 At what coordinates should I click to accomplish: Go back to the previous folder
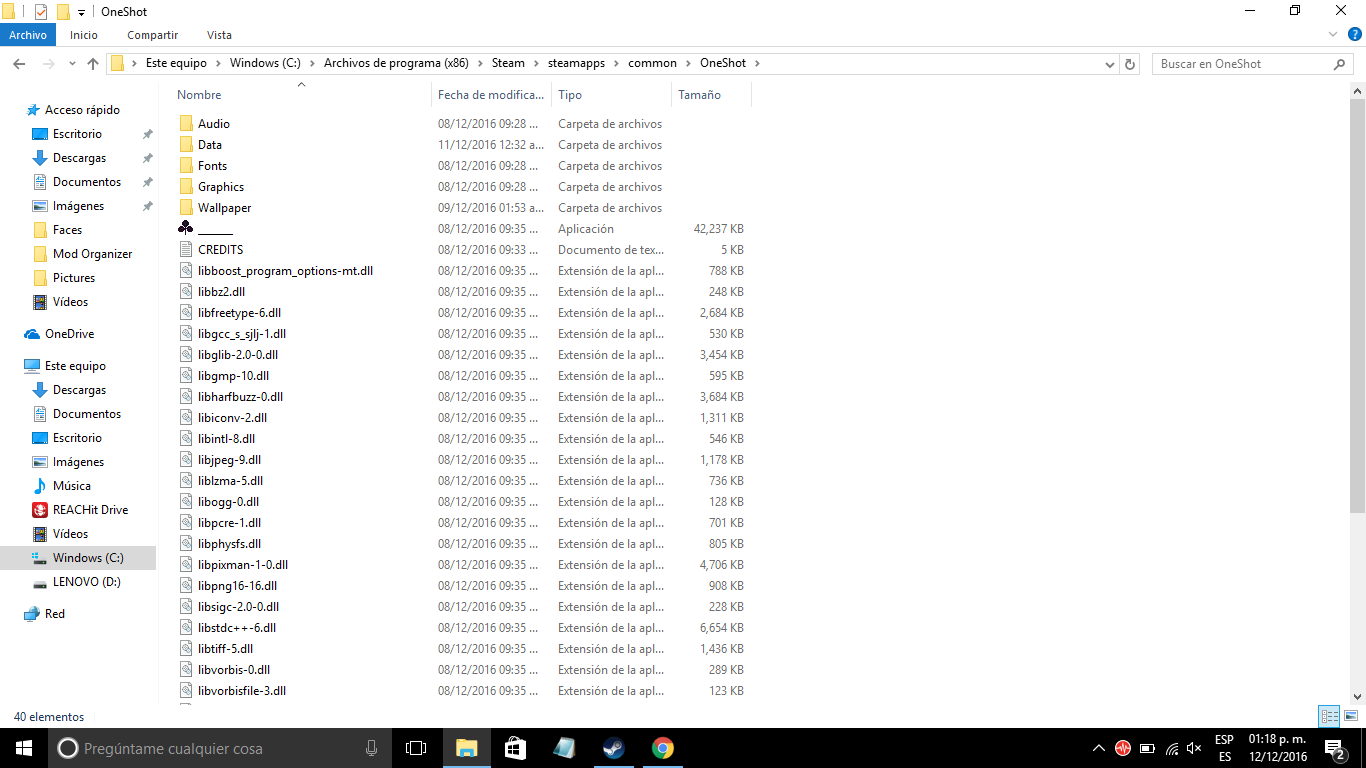(x=19, y=64)
